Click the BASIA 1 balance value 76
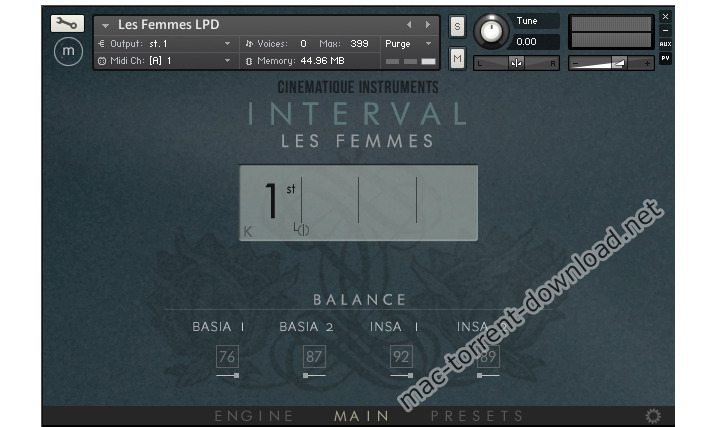The image size is (716, 427). pos(227,357)
